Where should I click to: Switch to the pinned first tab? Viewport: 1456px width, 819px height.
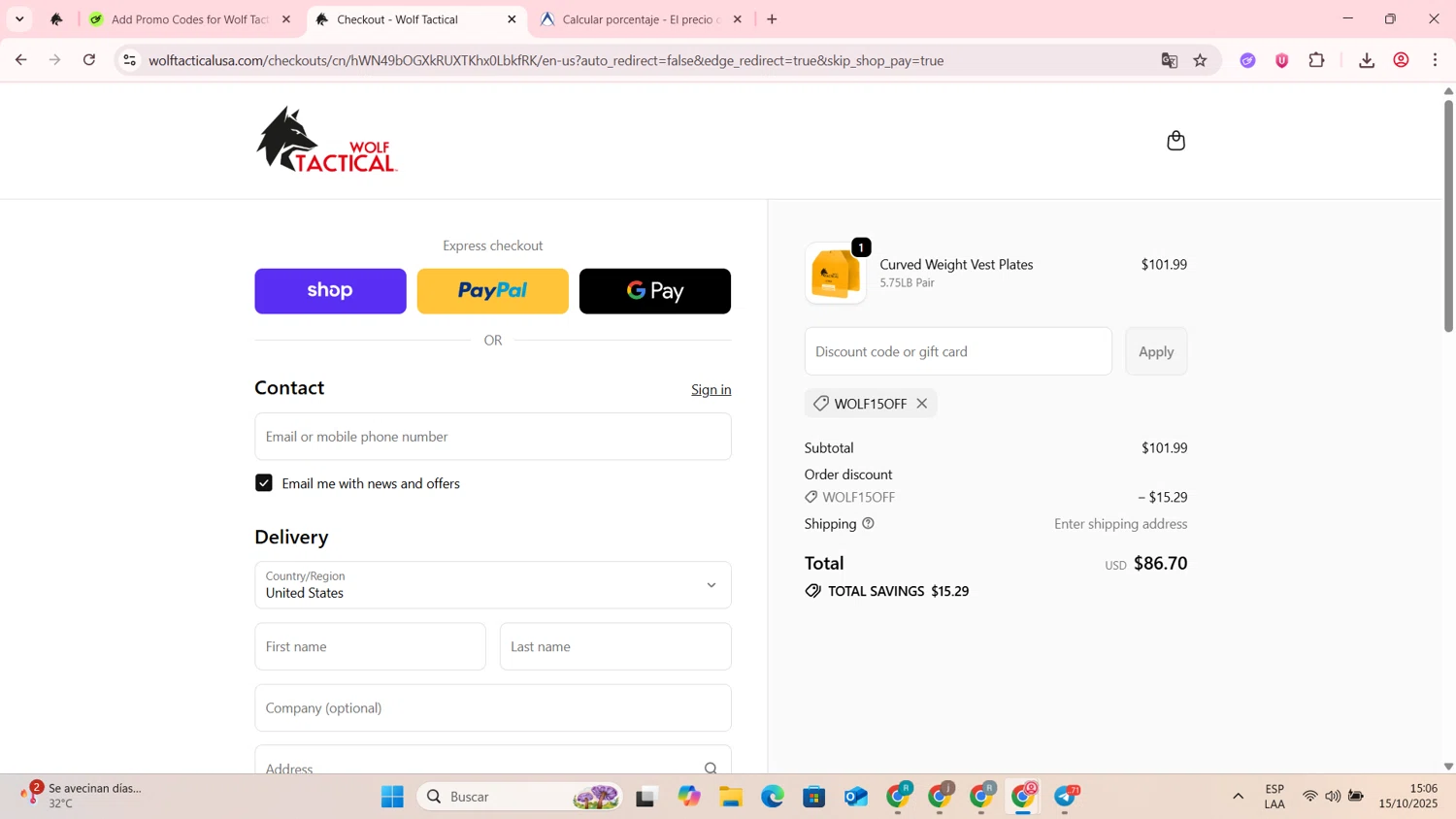point(56,19)
